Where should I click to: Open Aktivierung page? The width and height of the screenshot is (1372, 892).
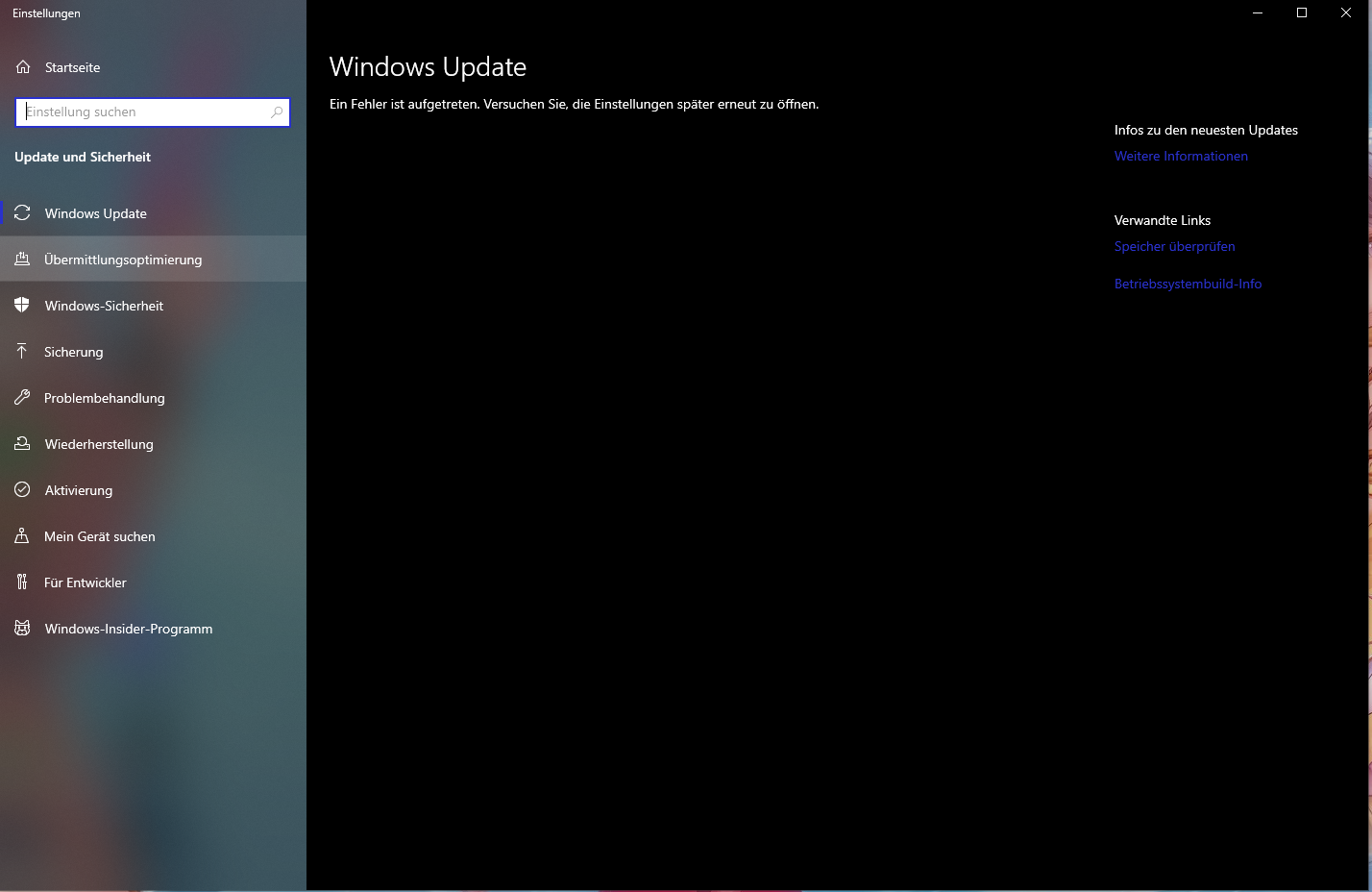pos(153,490)
